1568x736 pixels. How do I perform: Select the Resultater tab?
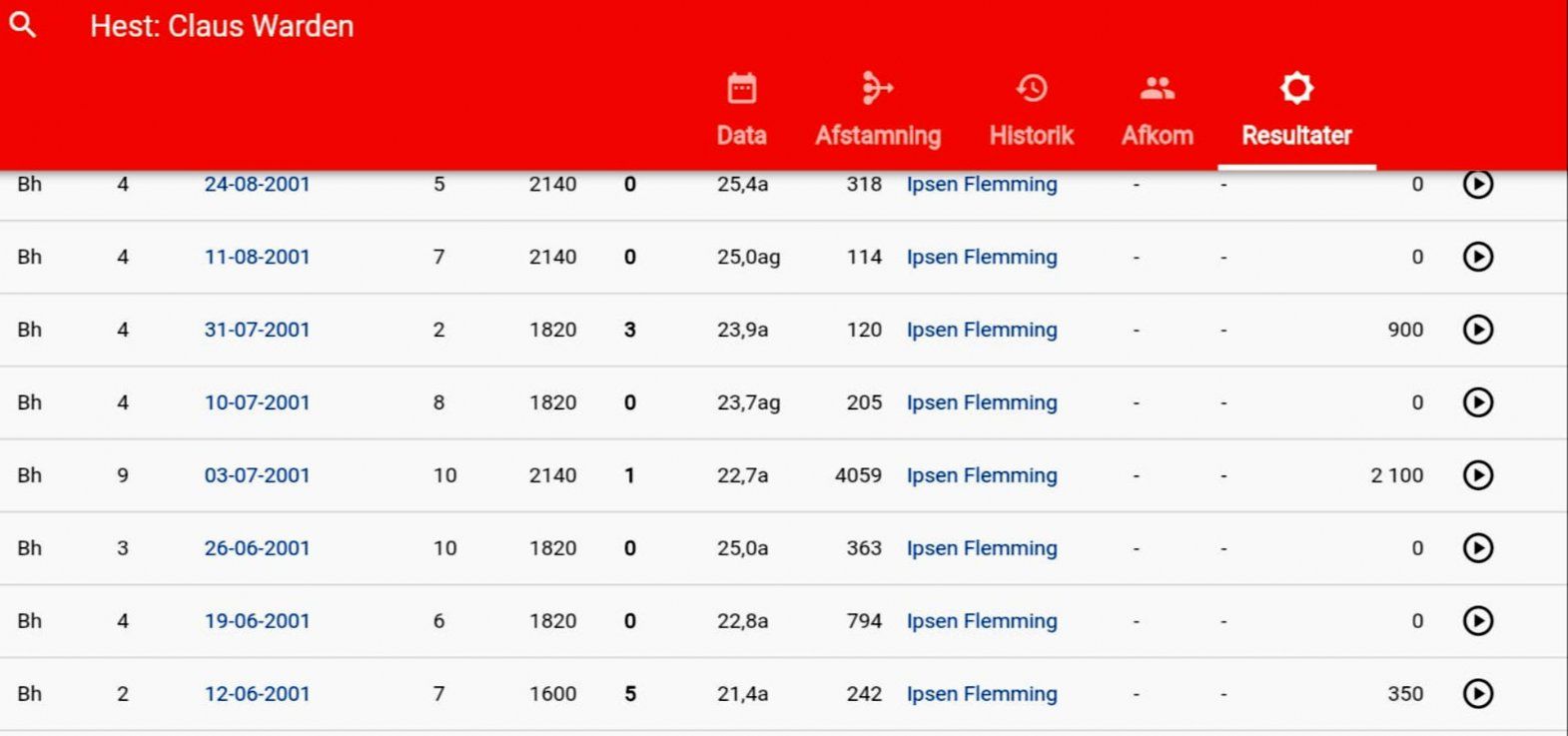point(1295,111)
